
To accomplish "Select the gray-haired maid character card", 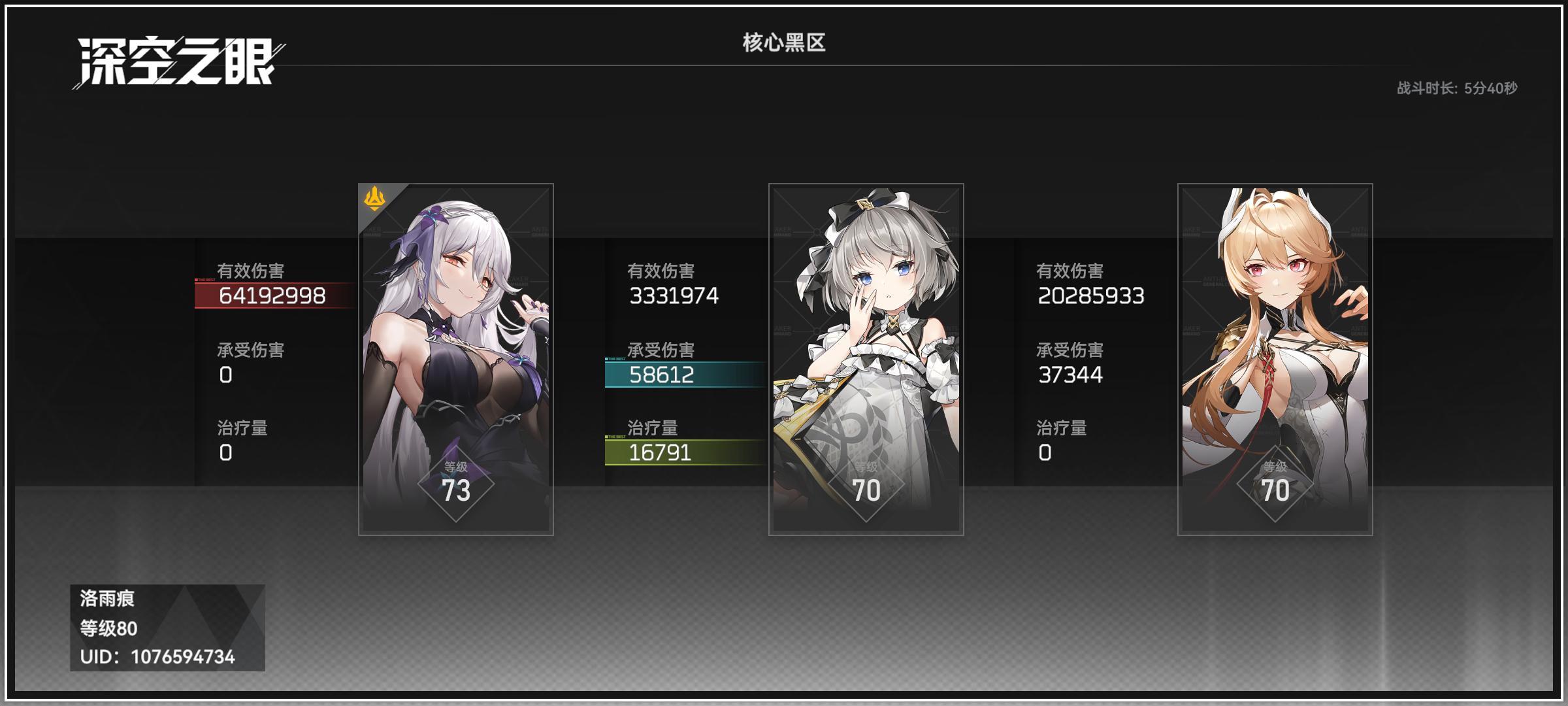I will (x=866, y=359).
